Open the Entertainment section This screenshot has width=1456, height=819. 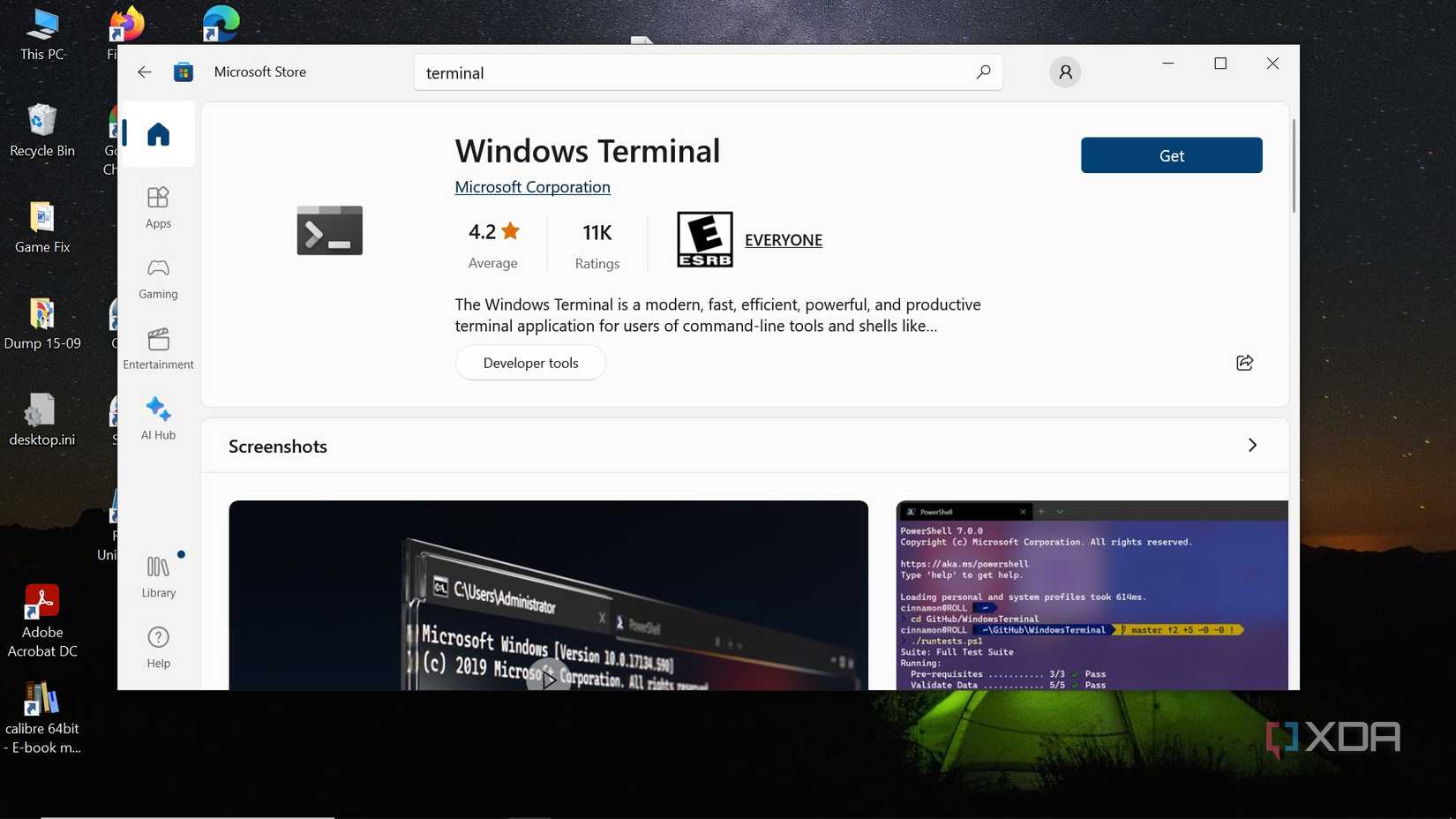(158, 349)
